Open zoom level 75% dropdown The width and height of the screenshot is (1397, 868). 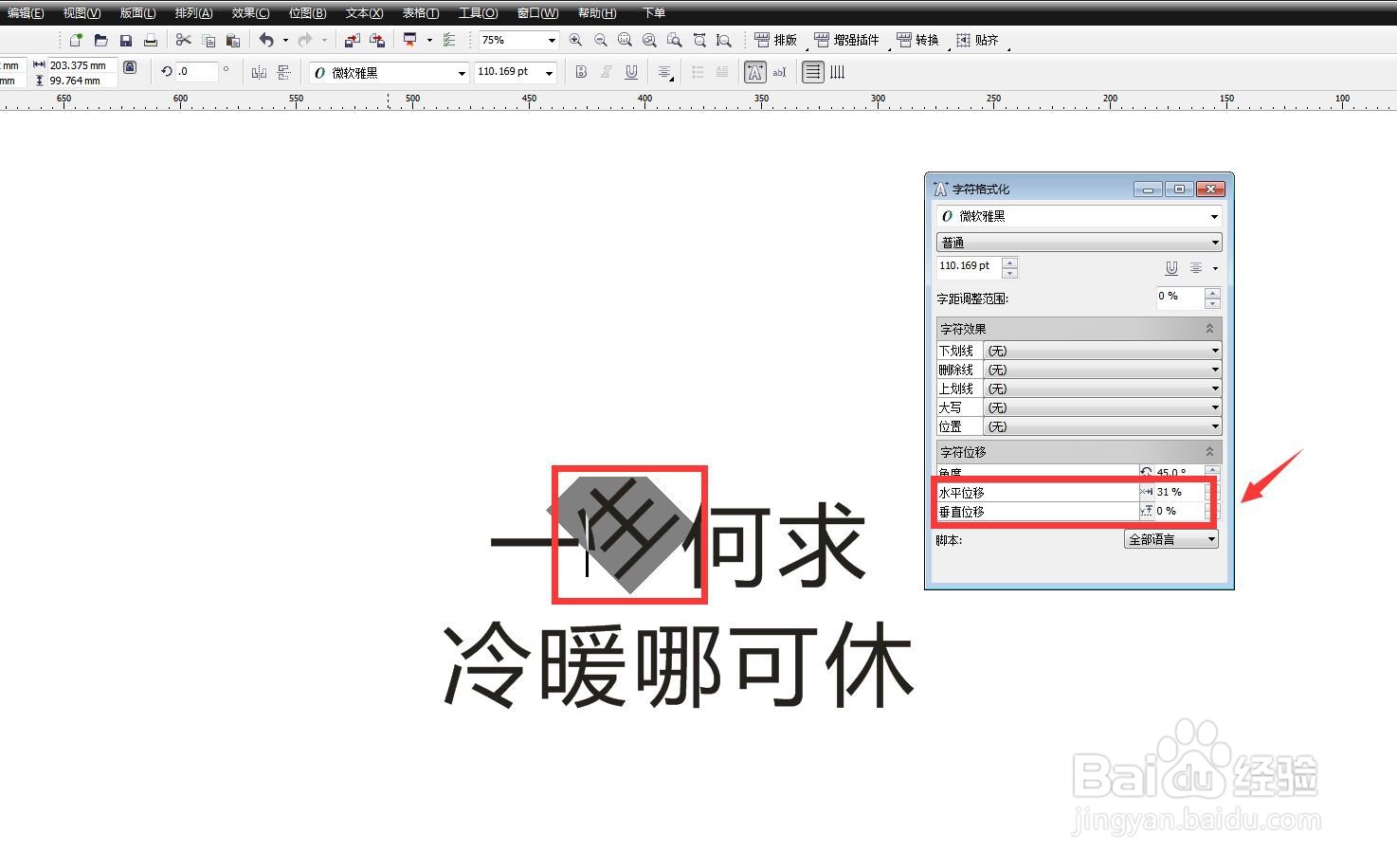tap(552, 40)
